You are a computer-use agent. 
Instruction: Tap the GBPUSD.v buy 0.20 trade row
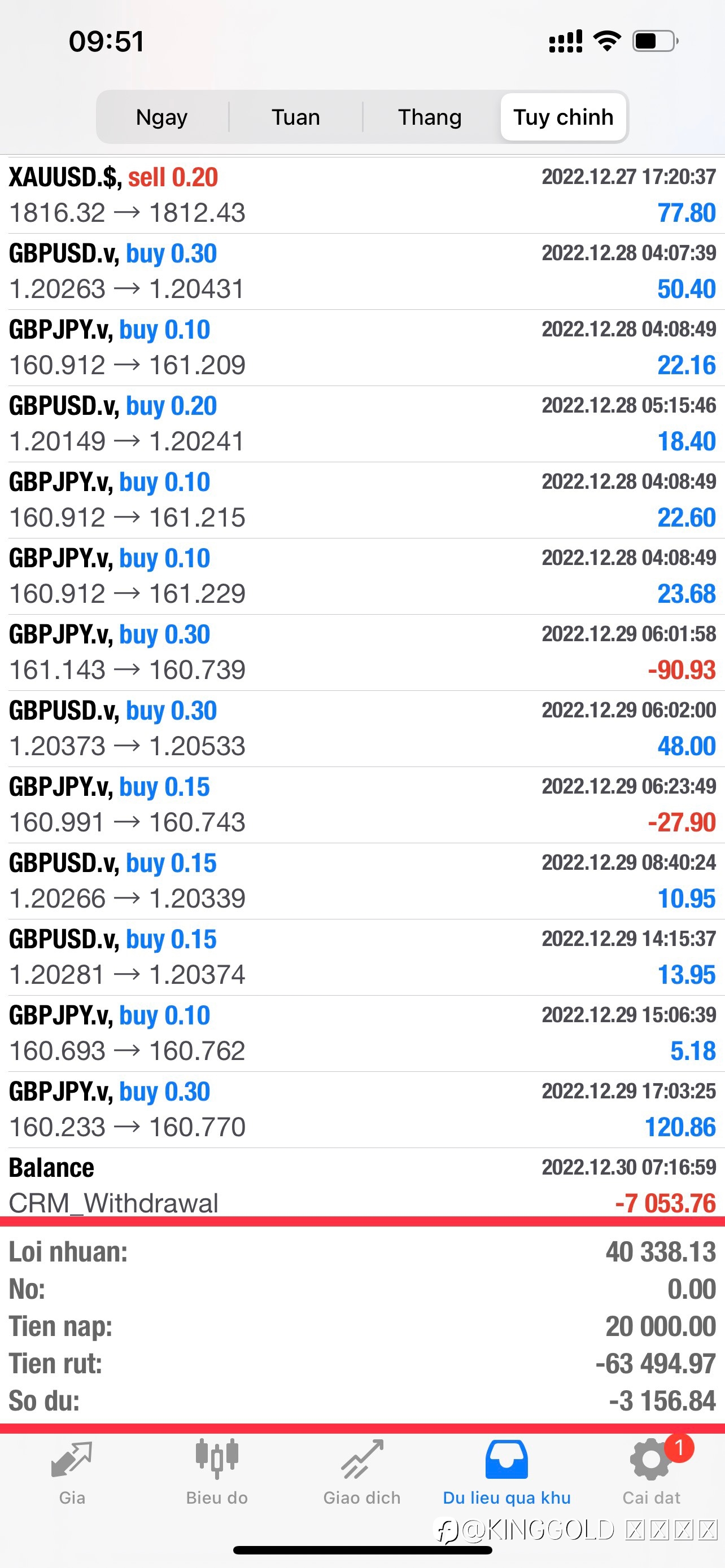click(x=362, y=424)
